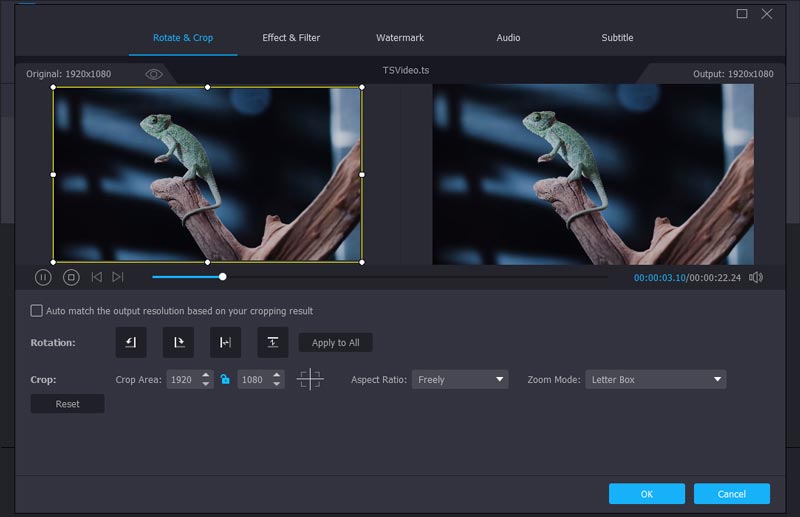
Task: Toggle the original preview eye icon
Action: coord(154,74)
